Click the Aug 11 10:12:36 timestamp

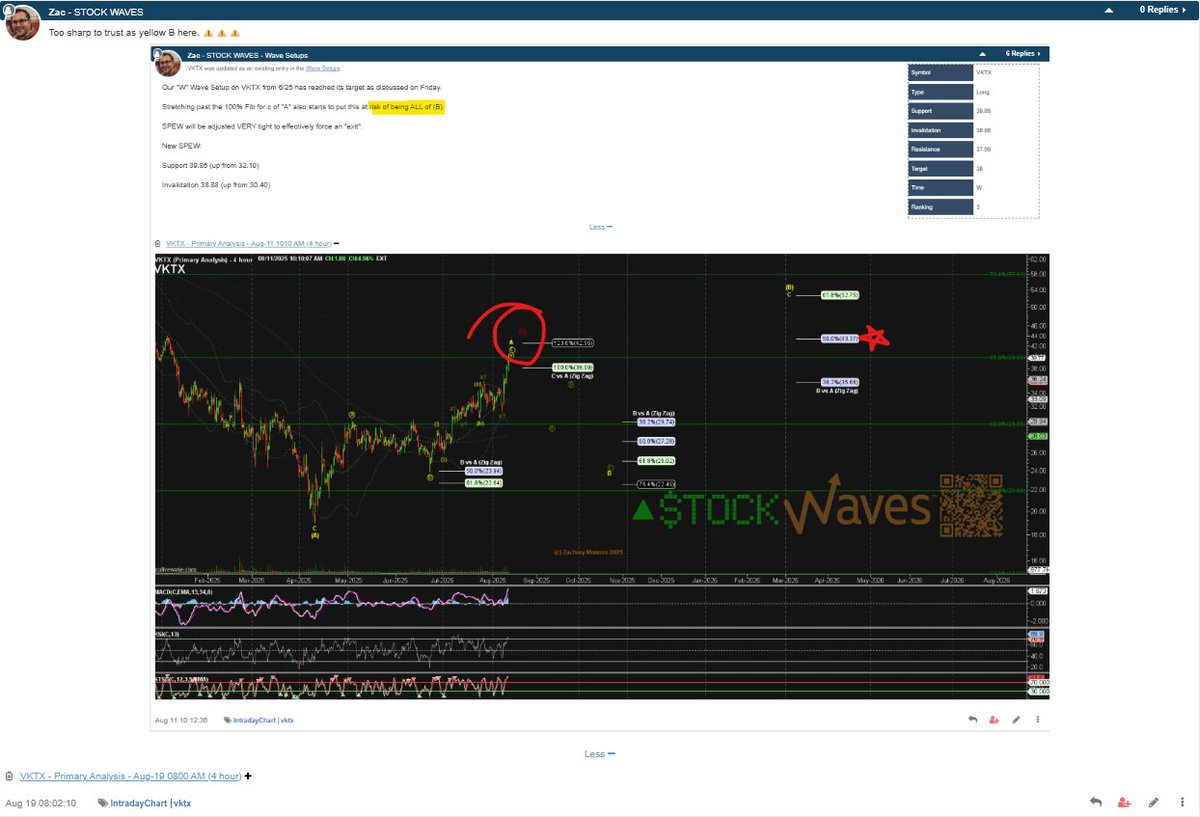(179, 720)
